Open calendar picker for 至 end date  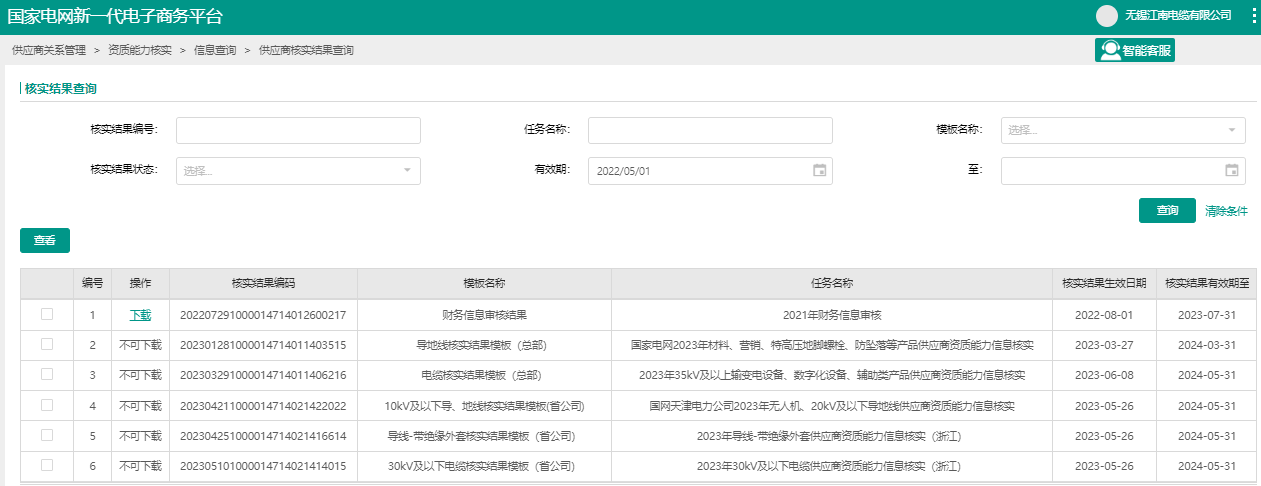(x=1232, y=171)
